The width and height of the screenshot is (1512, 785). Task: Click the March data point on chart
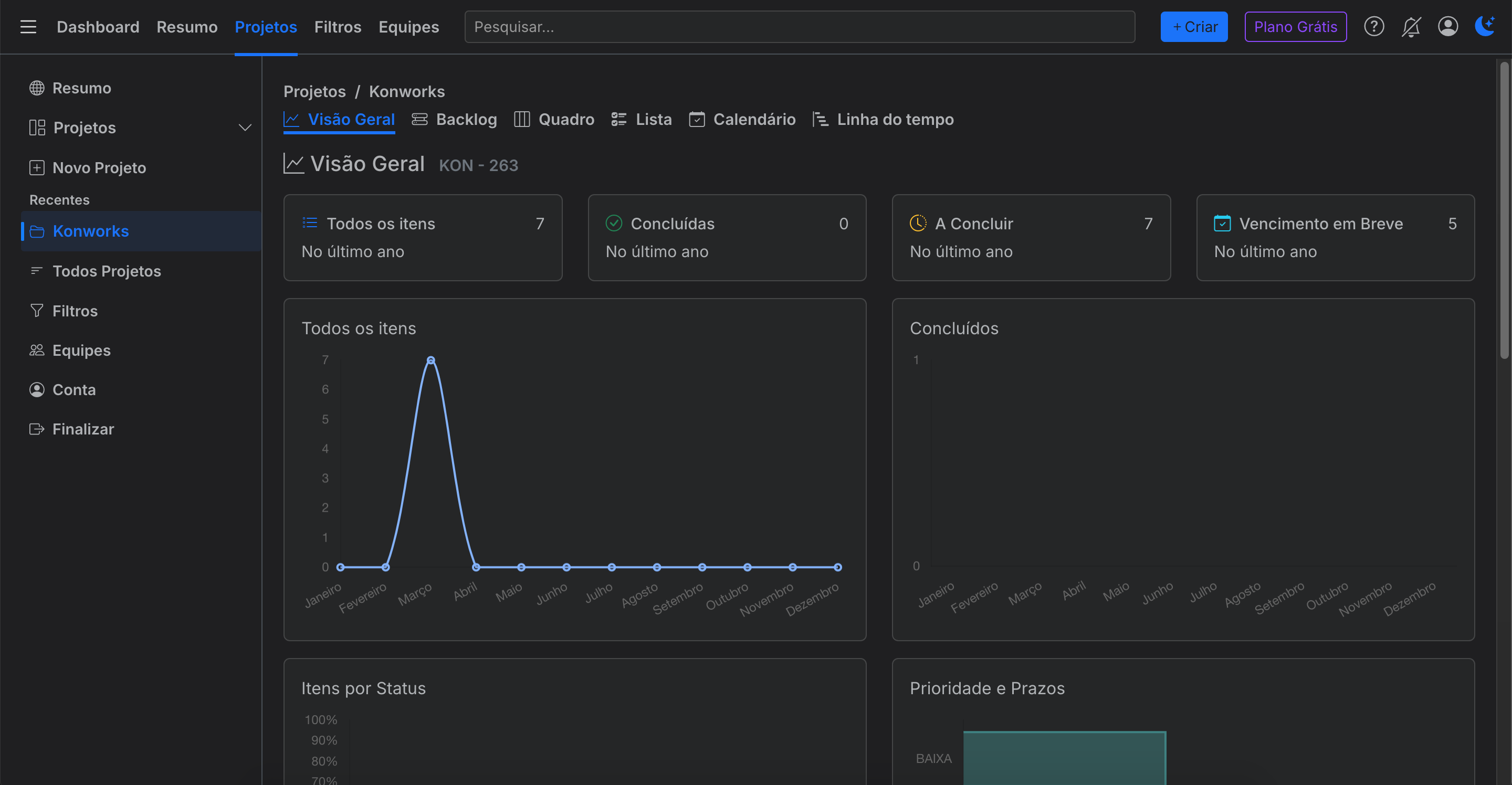[431, 360]
